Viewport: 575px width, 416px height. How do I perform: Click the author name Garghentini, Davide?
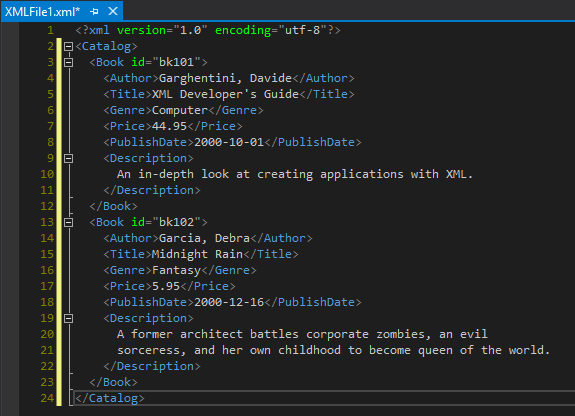pyautogui.click(x=226, y=78)
